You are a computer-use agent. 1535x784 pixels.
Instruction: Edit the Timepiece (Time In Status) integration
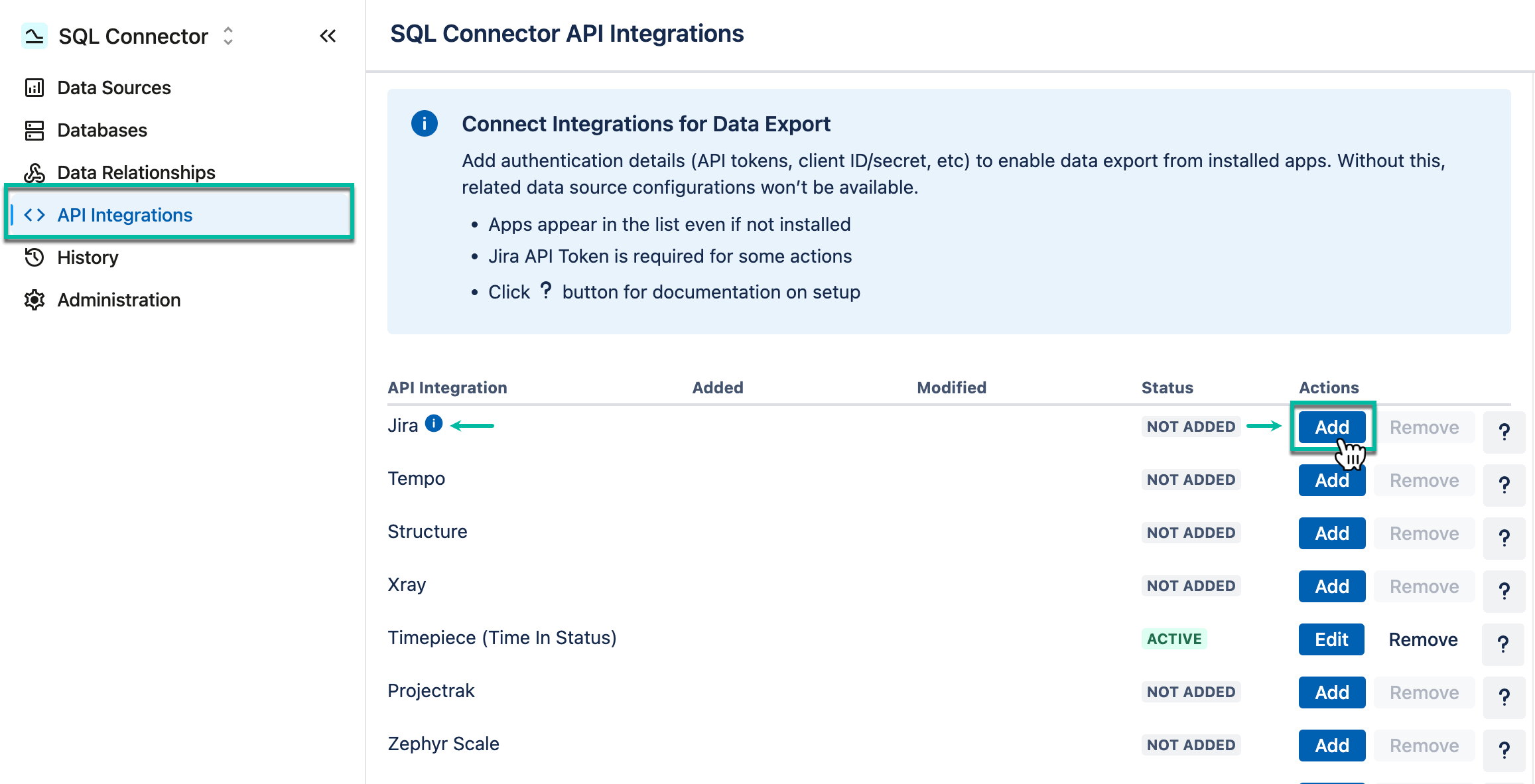click(x=1331, y=639)
